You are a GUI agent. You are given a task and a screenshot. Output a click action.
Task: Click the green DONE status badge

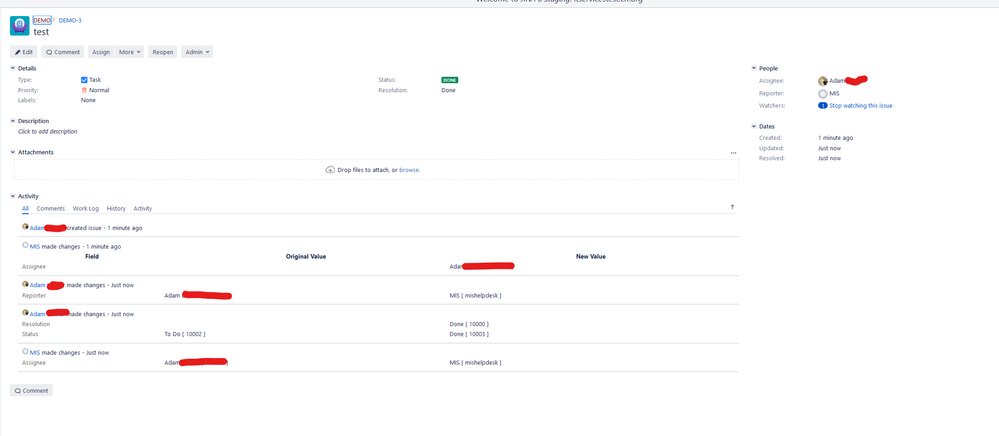point(450,80)
